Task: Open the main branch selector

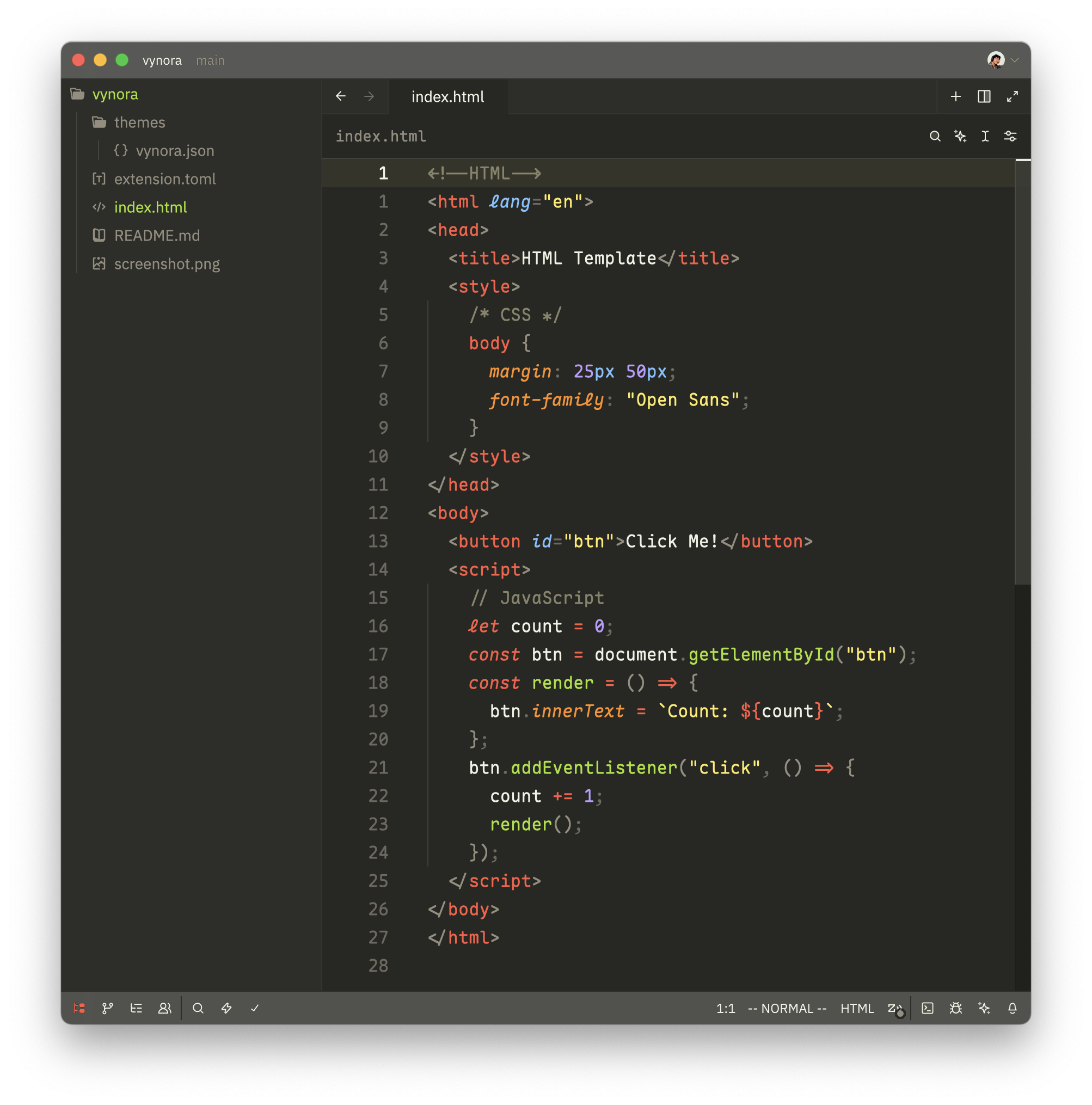Action: click(x=211, y=60)
